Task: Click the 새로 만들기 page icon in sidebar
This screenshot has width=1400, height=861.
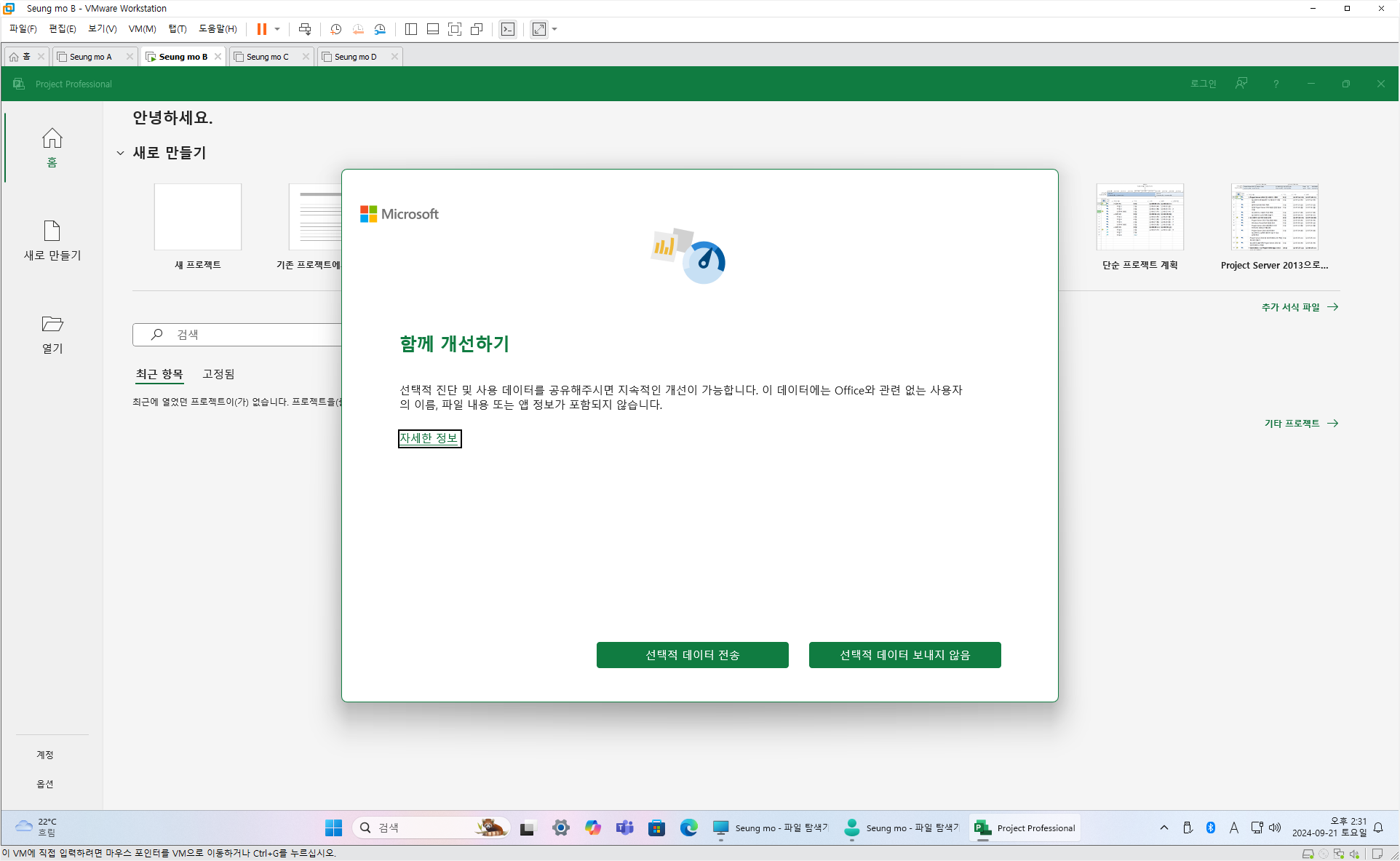Action: click(52, 231)
